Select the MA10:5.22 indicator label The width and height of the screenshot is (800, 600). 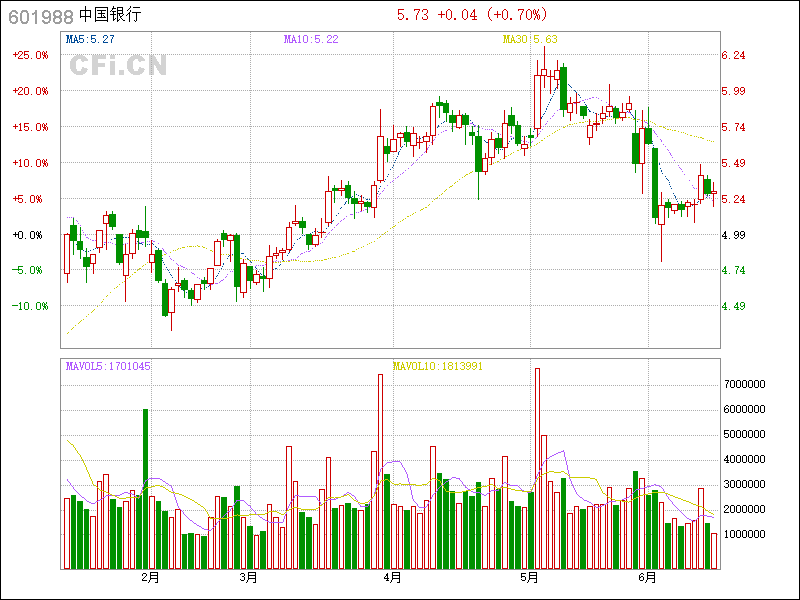click(311, 39)
